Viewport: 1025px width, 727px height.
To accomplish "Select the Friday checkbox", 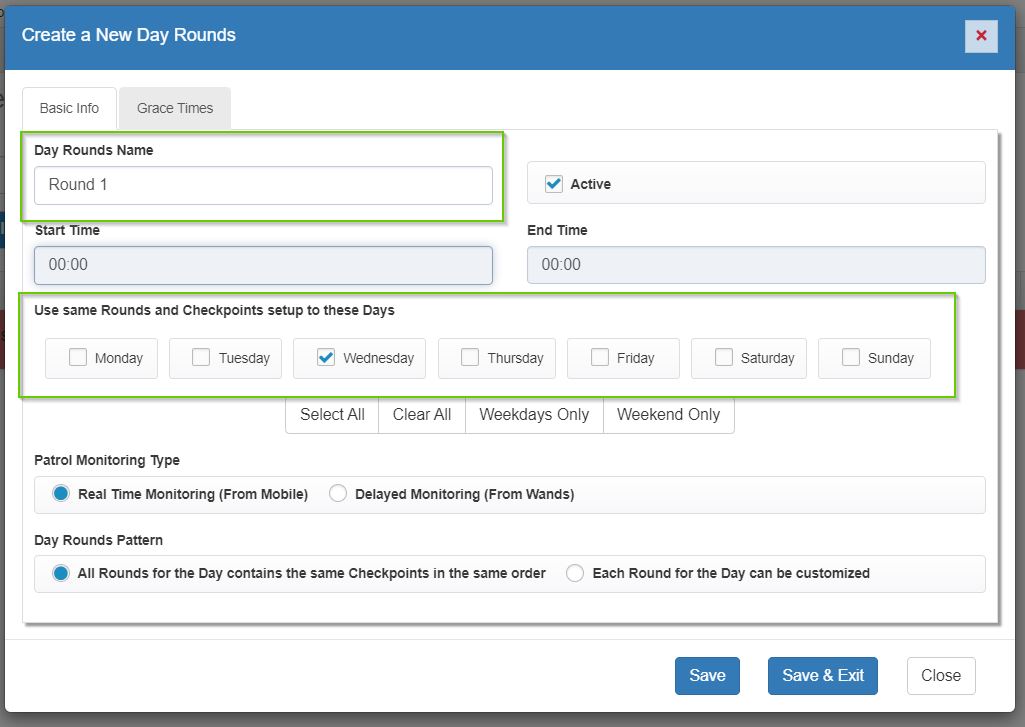I will (x=600, y=358).
